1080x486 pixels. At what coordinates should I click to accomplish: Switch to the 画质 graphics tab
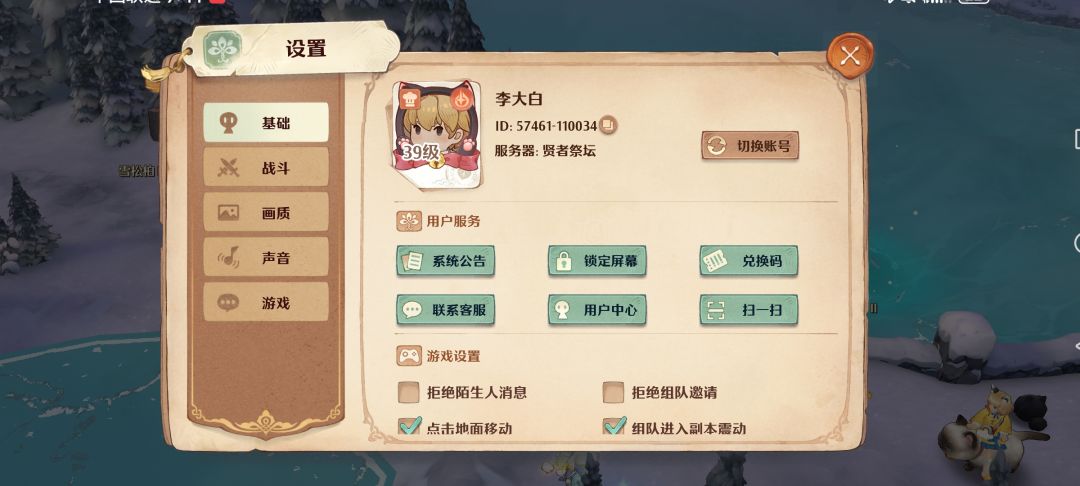pyautogui.click(x=266, y=212)
